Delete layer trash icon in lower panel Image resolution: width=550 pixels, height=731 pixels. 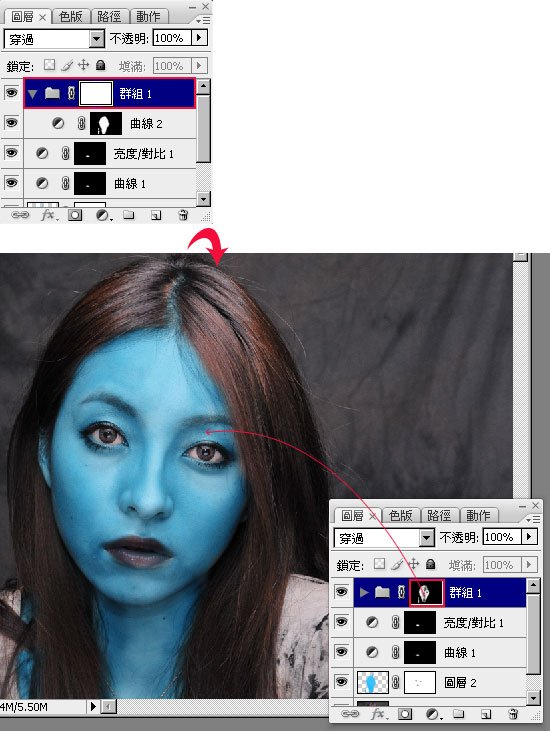coord(513,713)
